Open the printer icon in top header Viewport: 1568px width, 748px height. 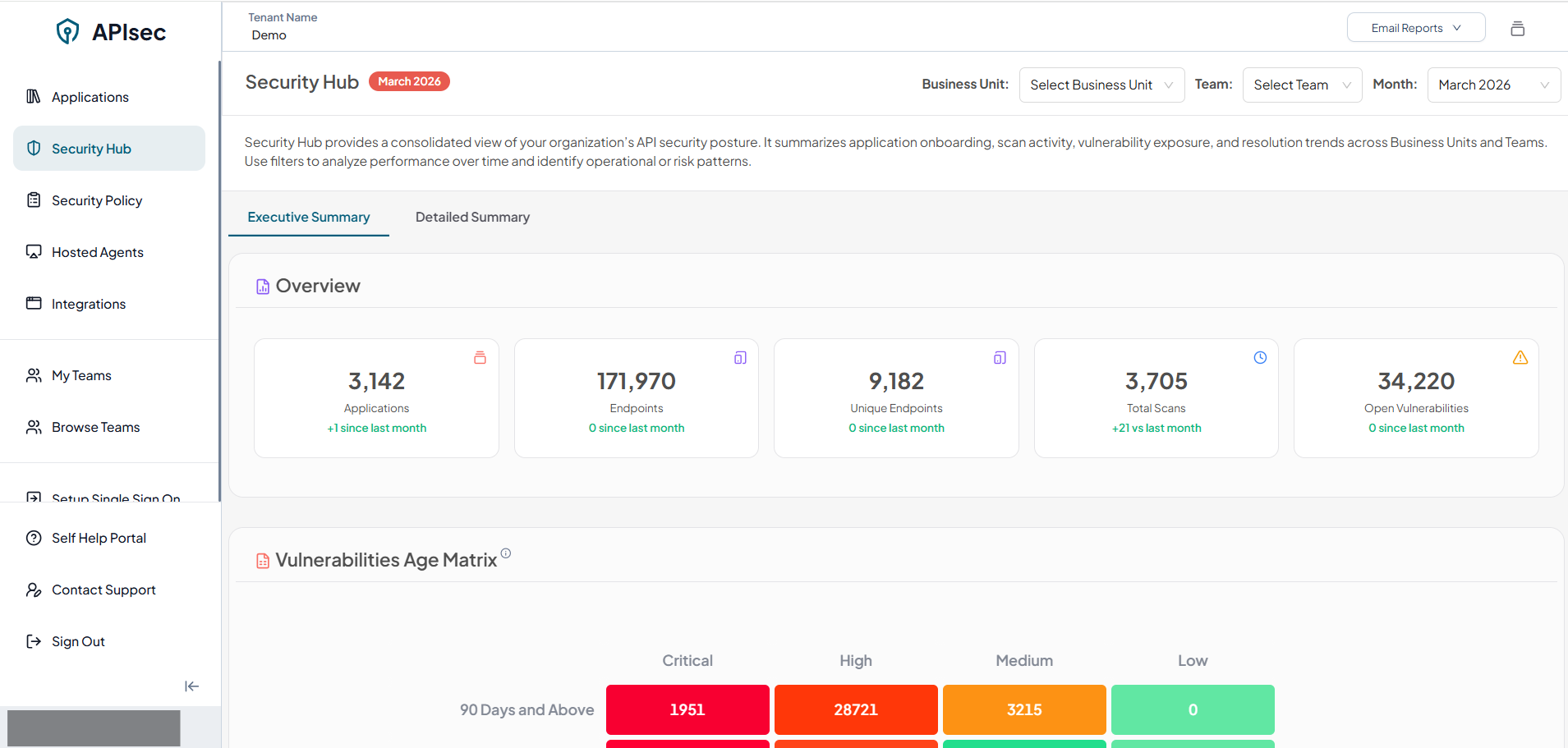click(1517, 29)
